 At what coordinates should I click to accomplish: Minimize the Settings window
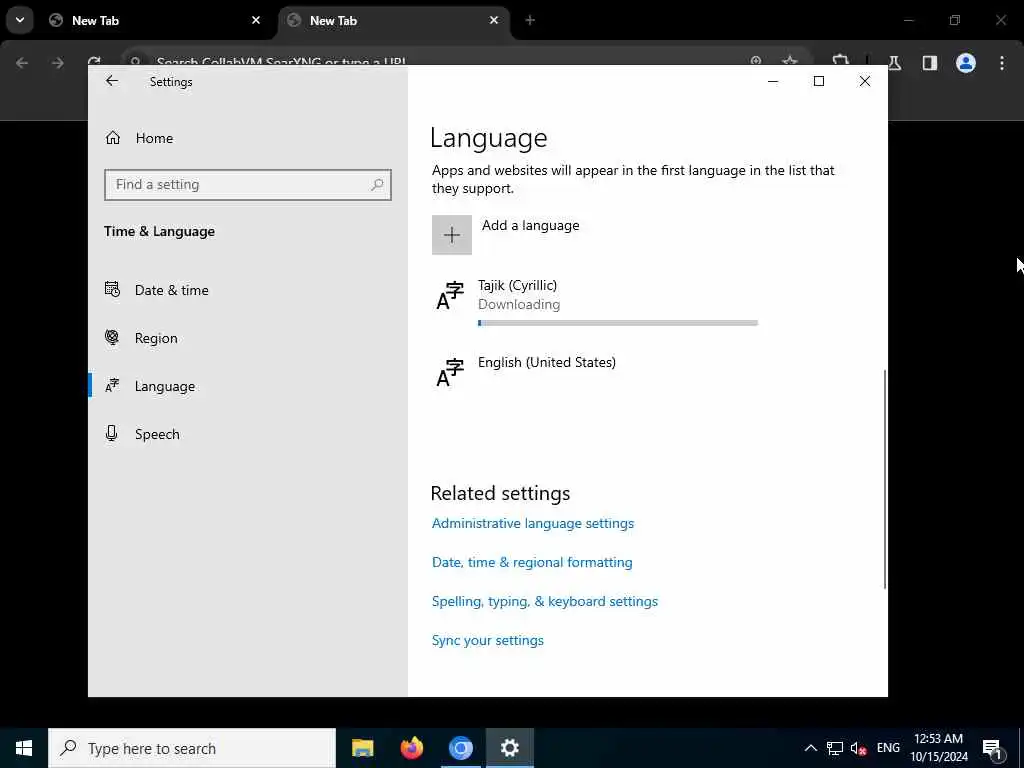point(773,81)
